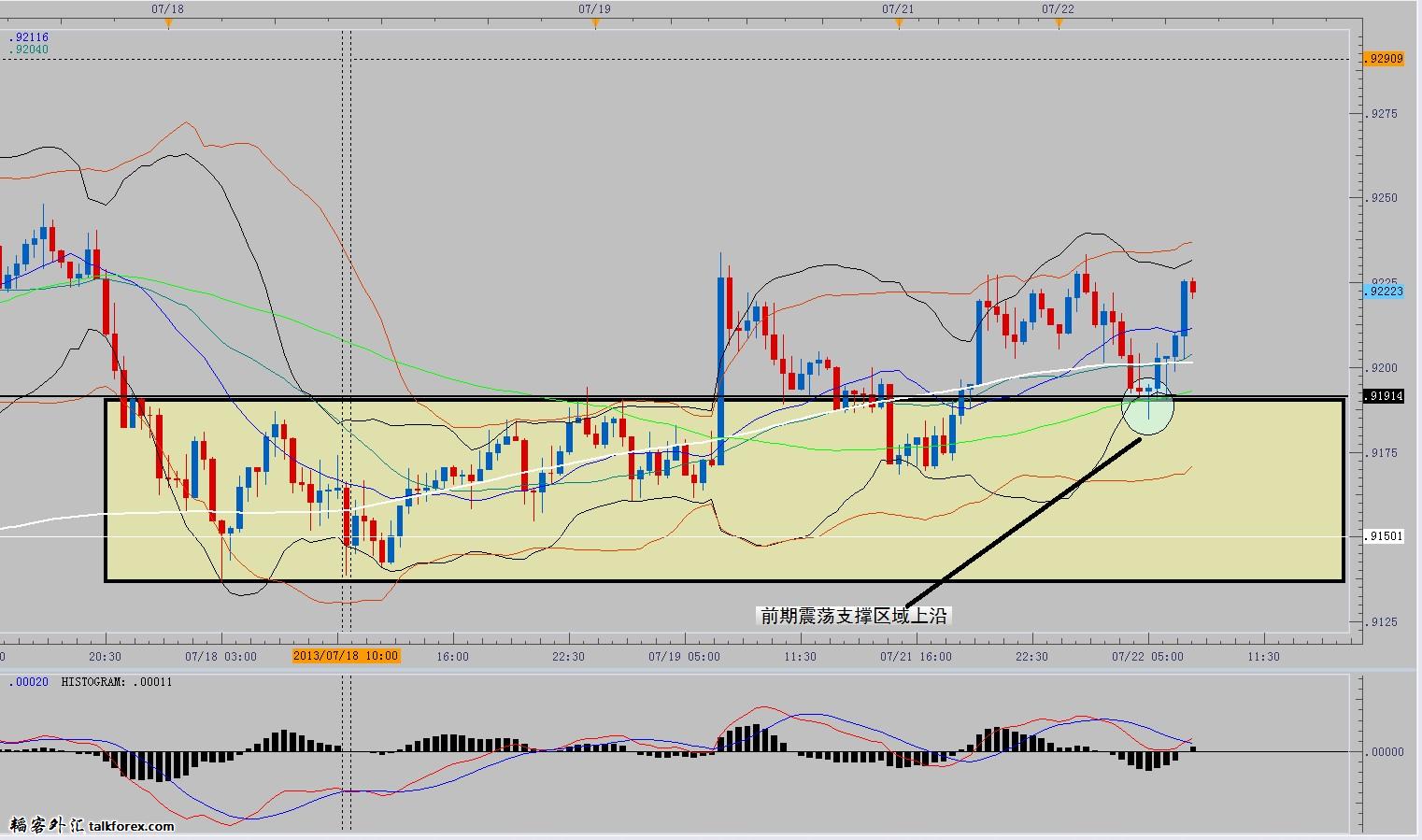Click the .0000 MACD axis label
This screenshot has height=840, width=1422.
click(1386, 752)
